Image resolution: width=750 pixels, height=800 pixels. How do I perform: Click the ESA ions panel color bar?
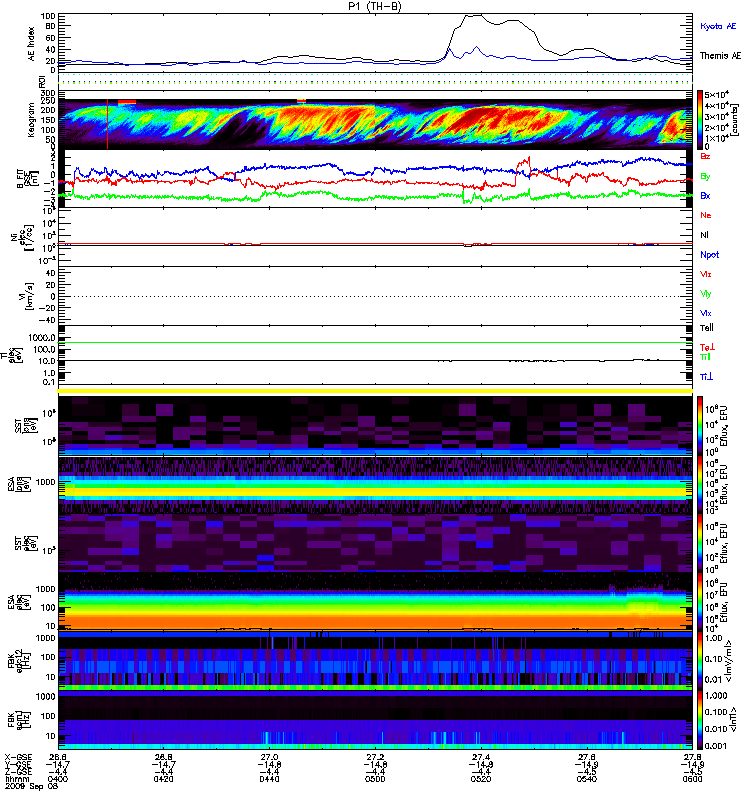(700, 484)
